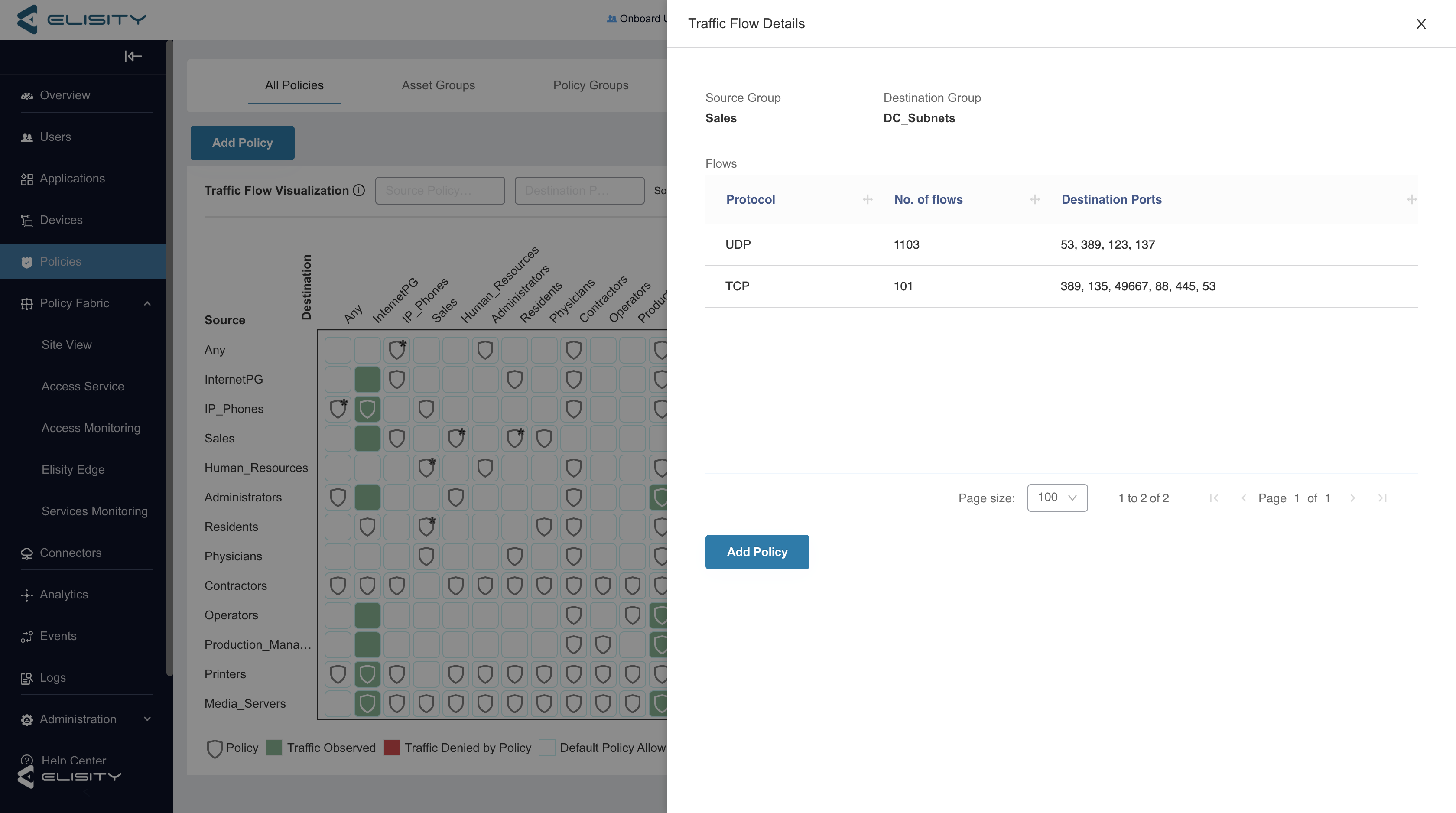Viewport: 1456px width, 813px height.
Task: Select the UDP flow row
Action: click(x=1061, y=245)
